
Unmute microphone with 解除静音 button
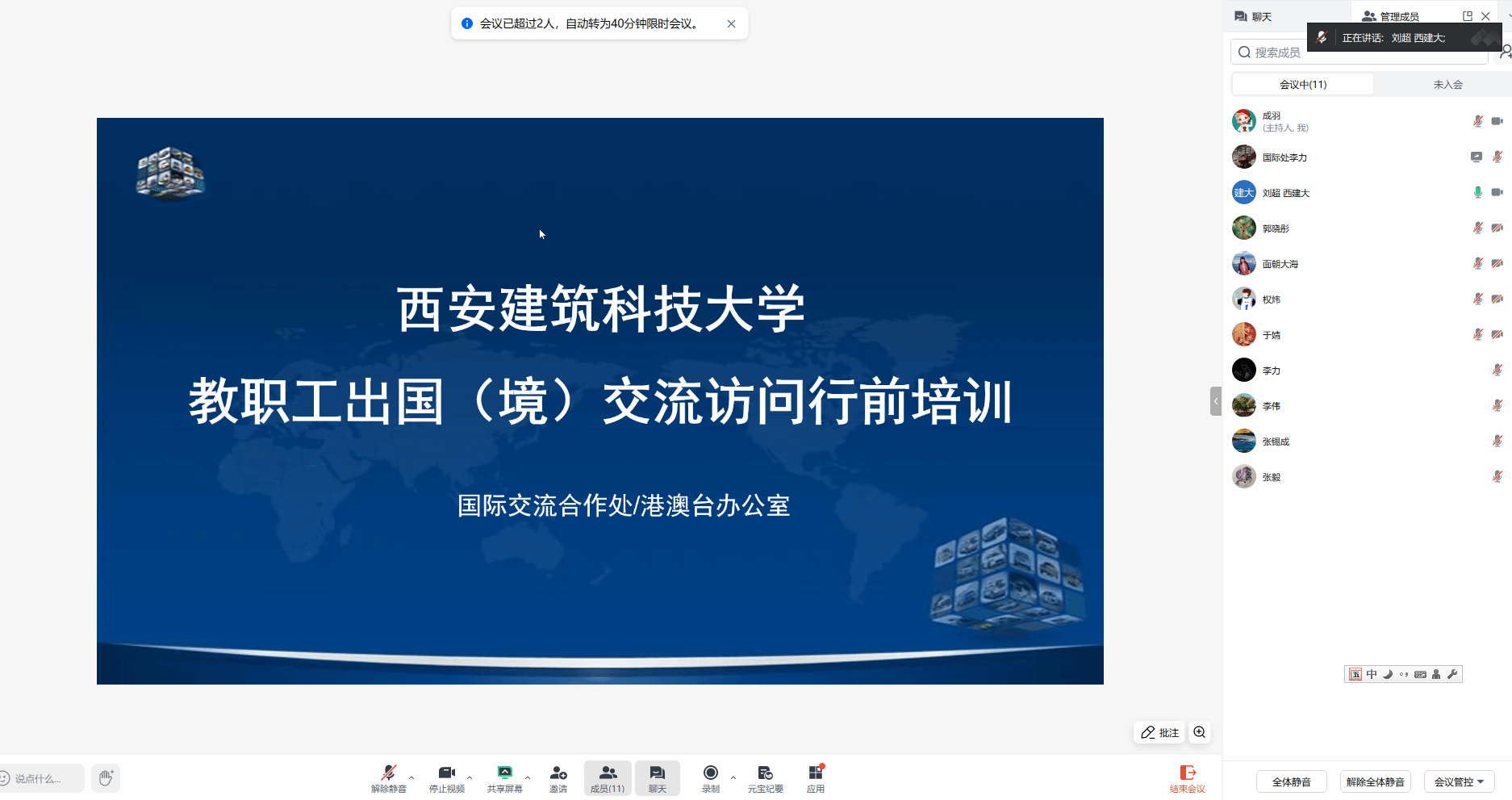(x=388, y=778)
